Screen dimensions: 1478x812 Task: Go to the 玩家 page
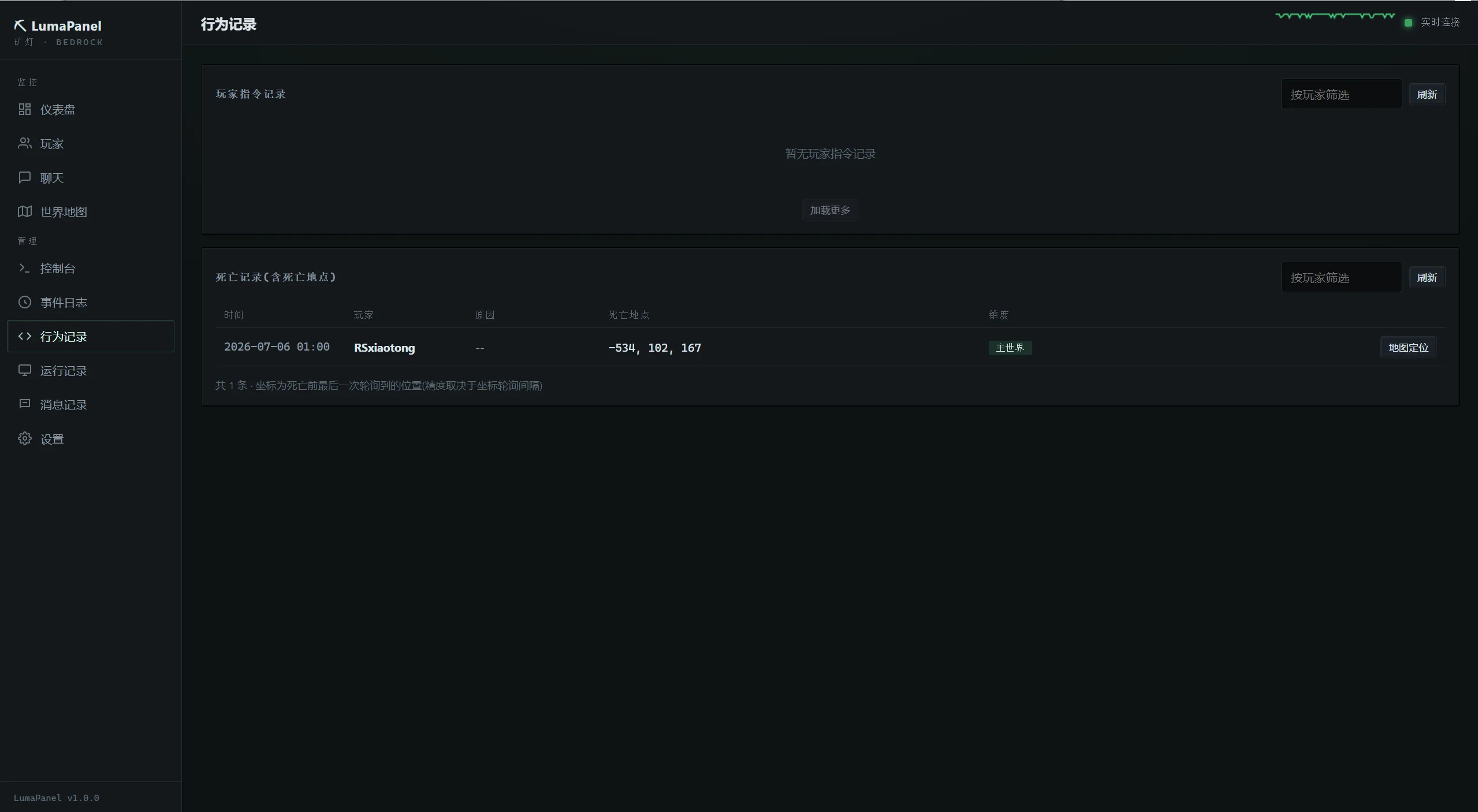91,143
